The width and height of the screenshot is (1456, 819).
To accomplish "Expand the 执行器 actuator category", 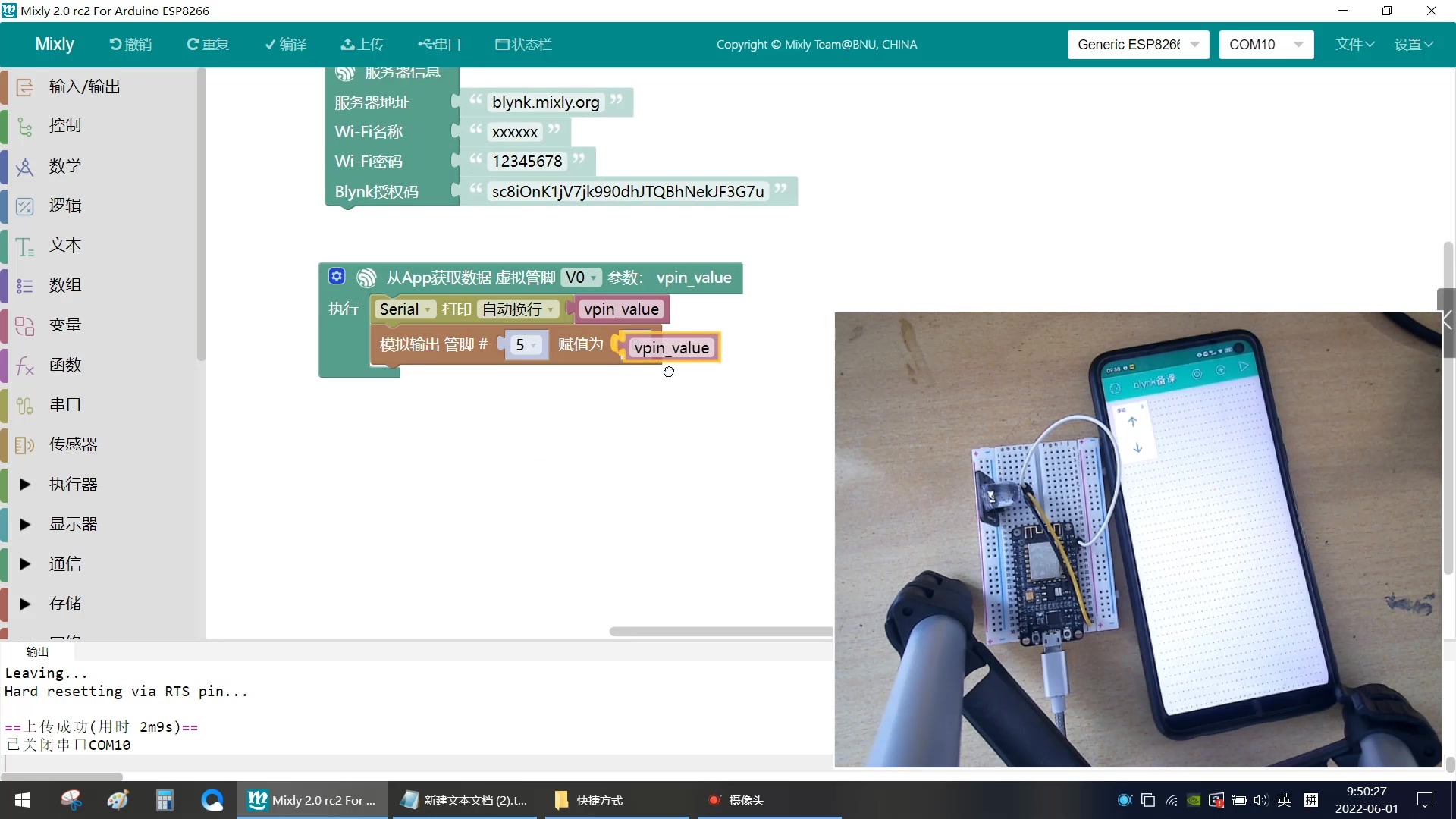I will pos(25,485).
